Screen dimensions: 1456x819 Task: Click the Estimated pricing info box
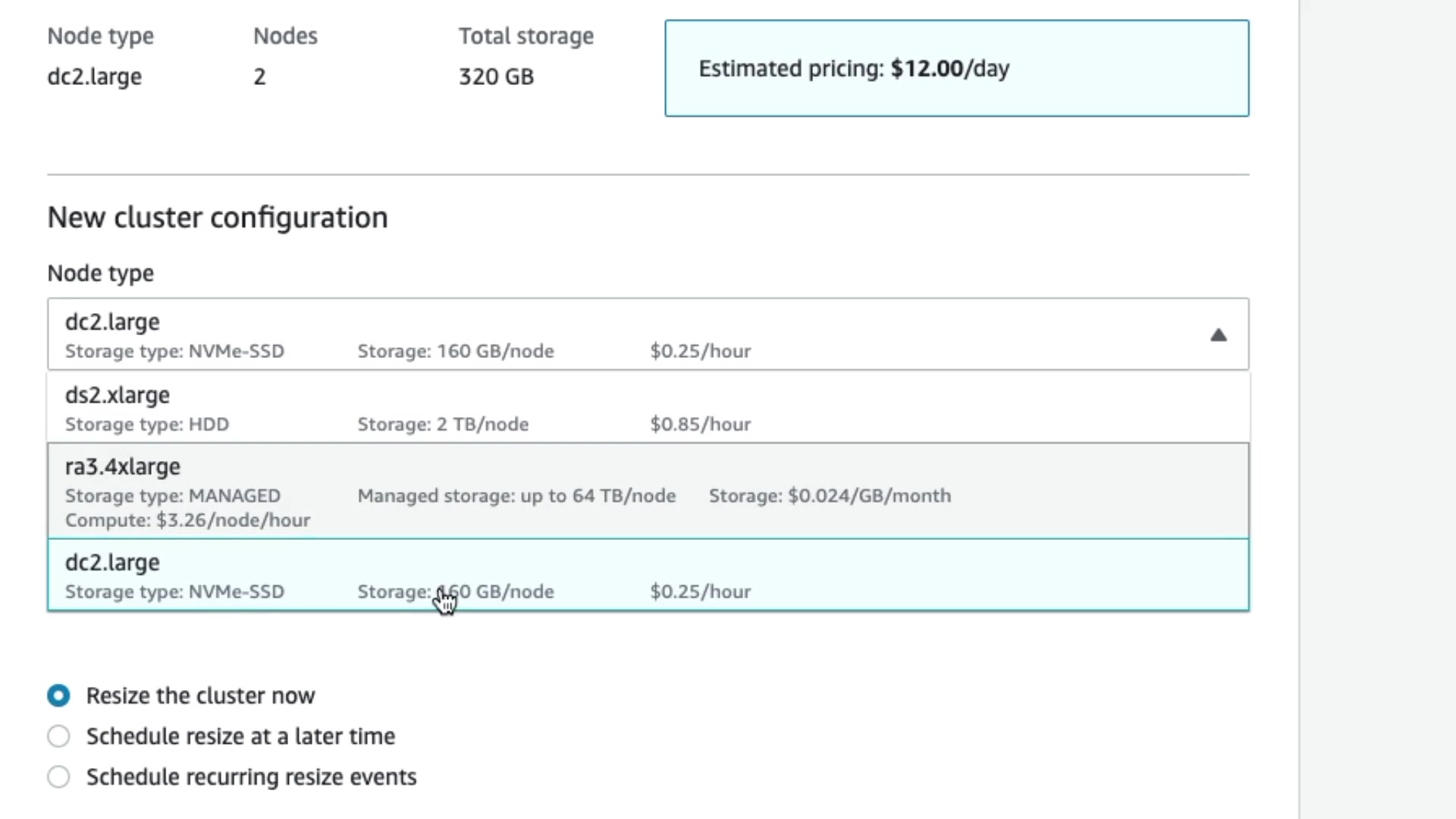tap(956, 68)
